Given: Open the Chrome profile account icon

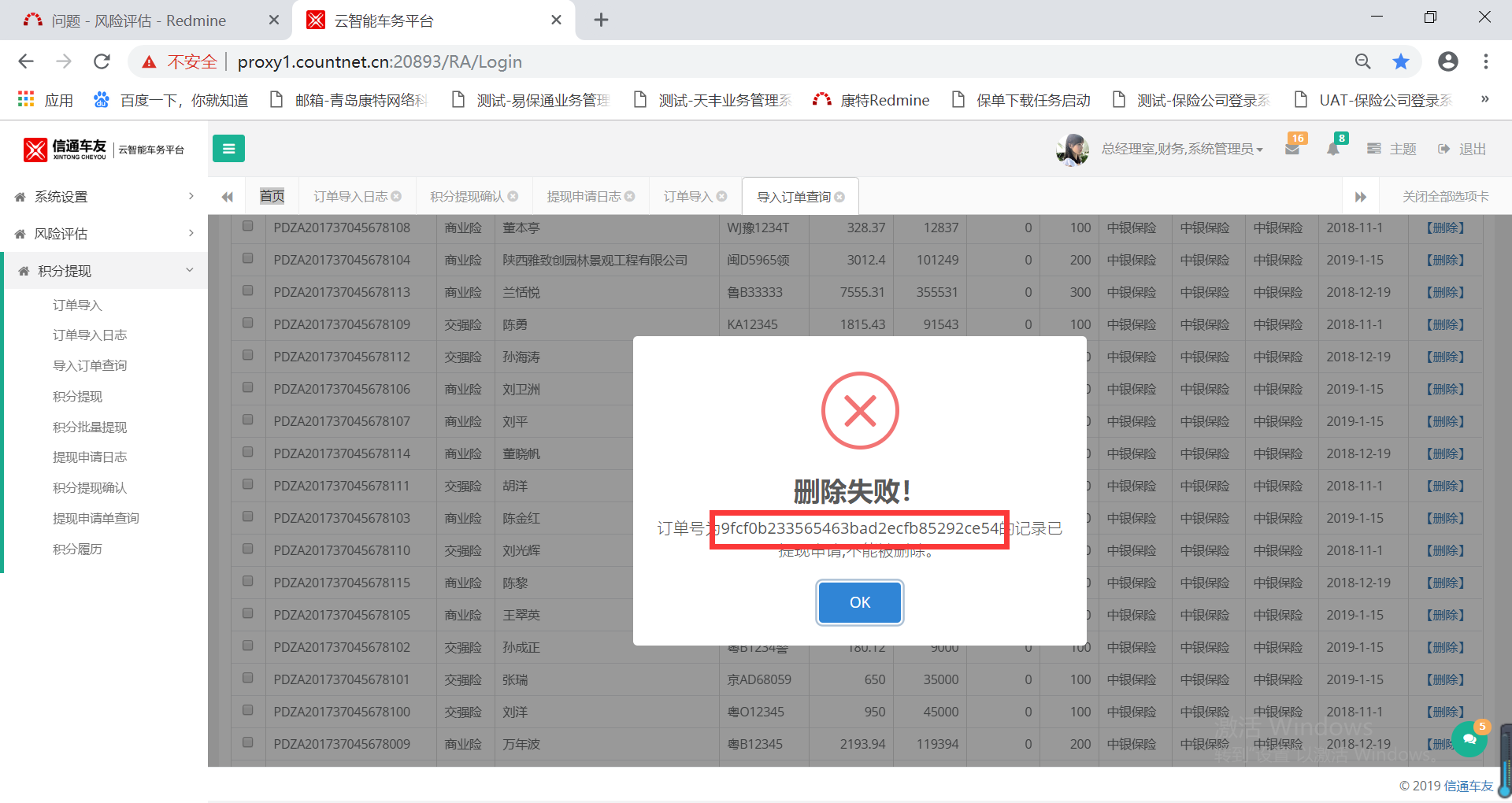Looking at the screenshot, I should tap(1447, 61).
